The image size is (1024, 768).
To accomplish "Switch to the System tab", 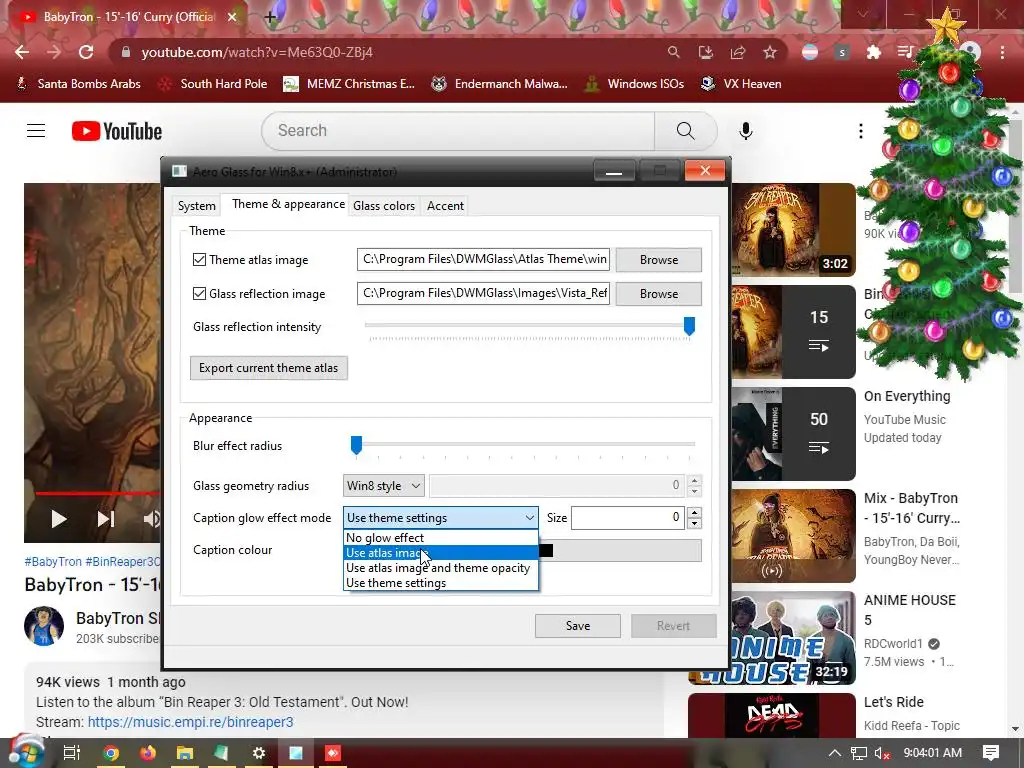I will (x=197, y=206).
